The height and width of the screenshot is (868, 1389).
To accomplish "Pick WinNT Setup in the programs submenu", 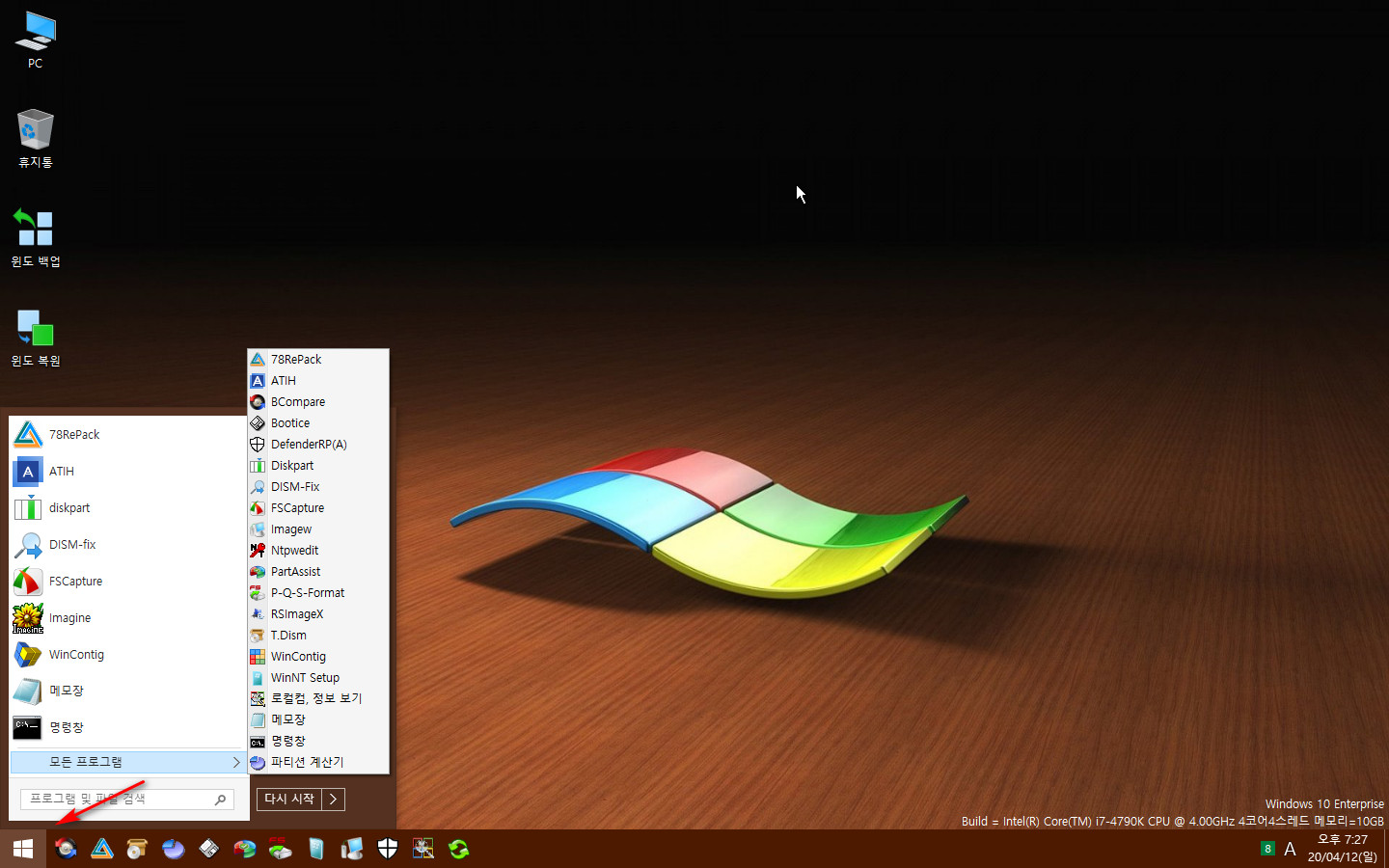I will coord(318,678).
